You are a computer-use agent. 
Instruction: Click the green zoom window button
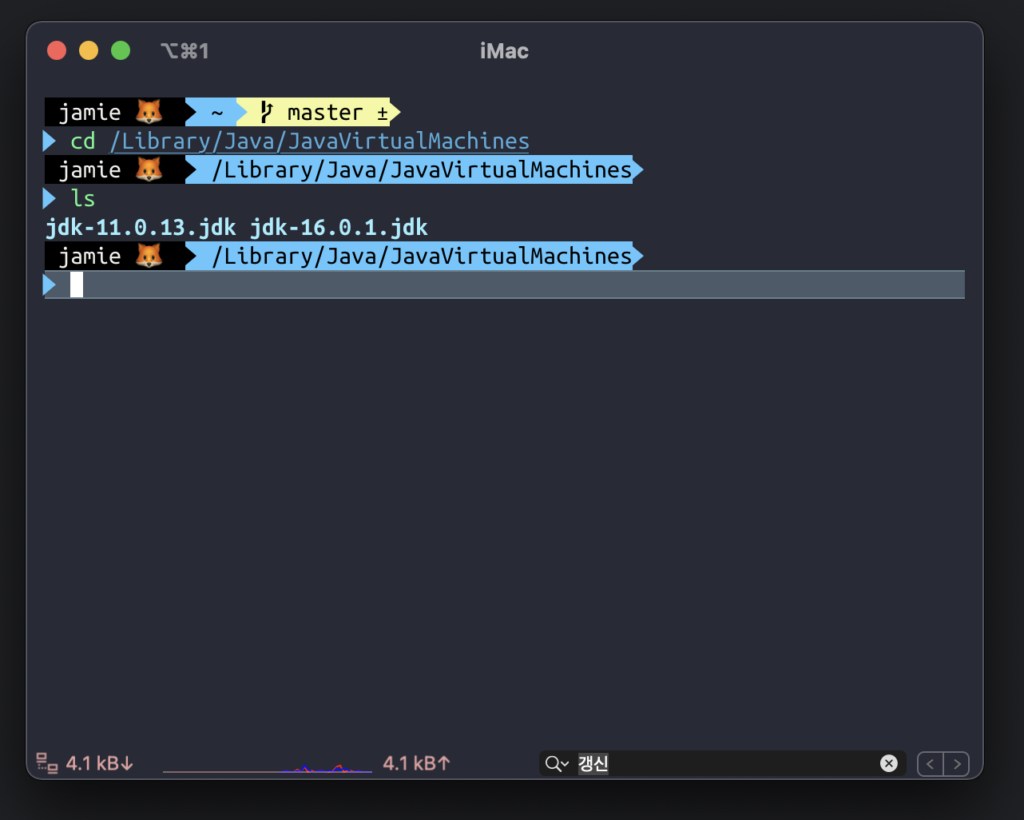point(121,50)
